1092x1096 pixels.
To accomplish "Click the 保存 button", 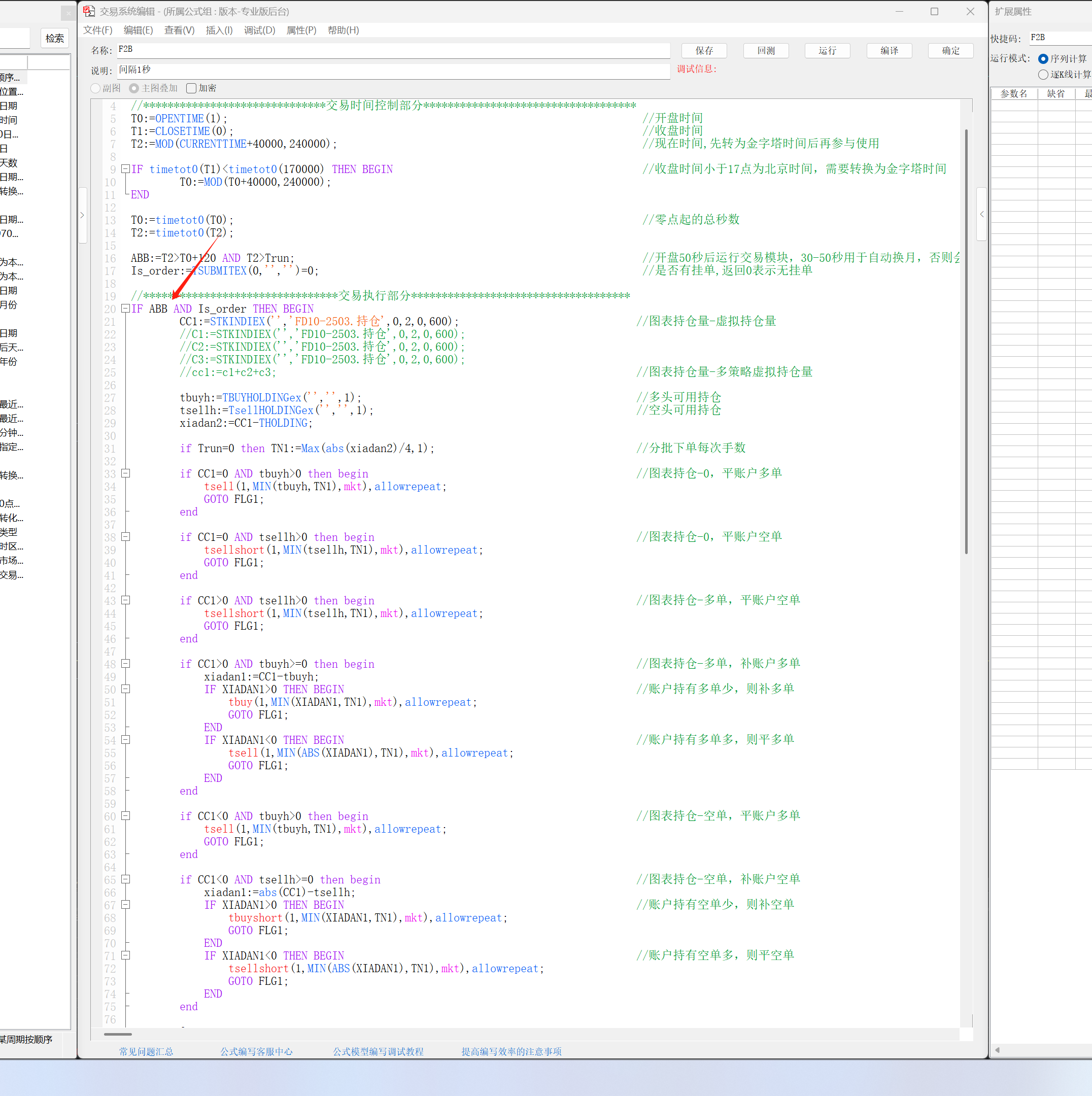I will coord(704,51).
